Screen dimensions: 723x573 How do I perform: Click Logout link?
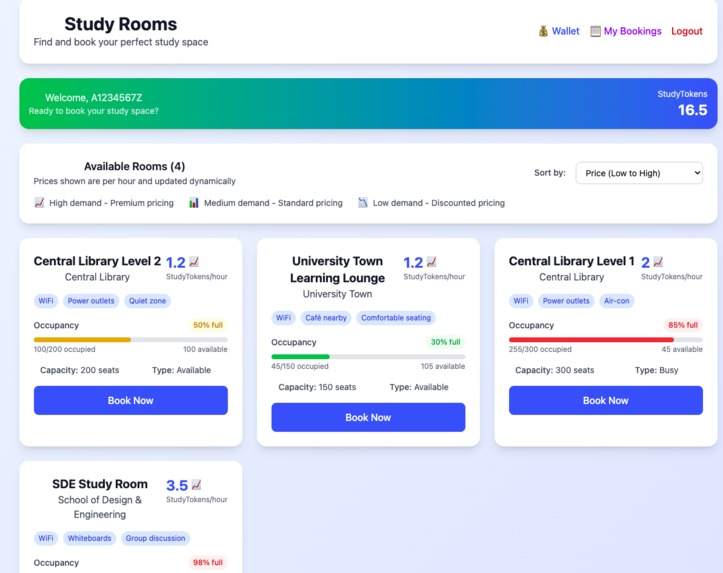click(x=687, y=31)
